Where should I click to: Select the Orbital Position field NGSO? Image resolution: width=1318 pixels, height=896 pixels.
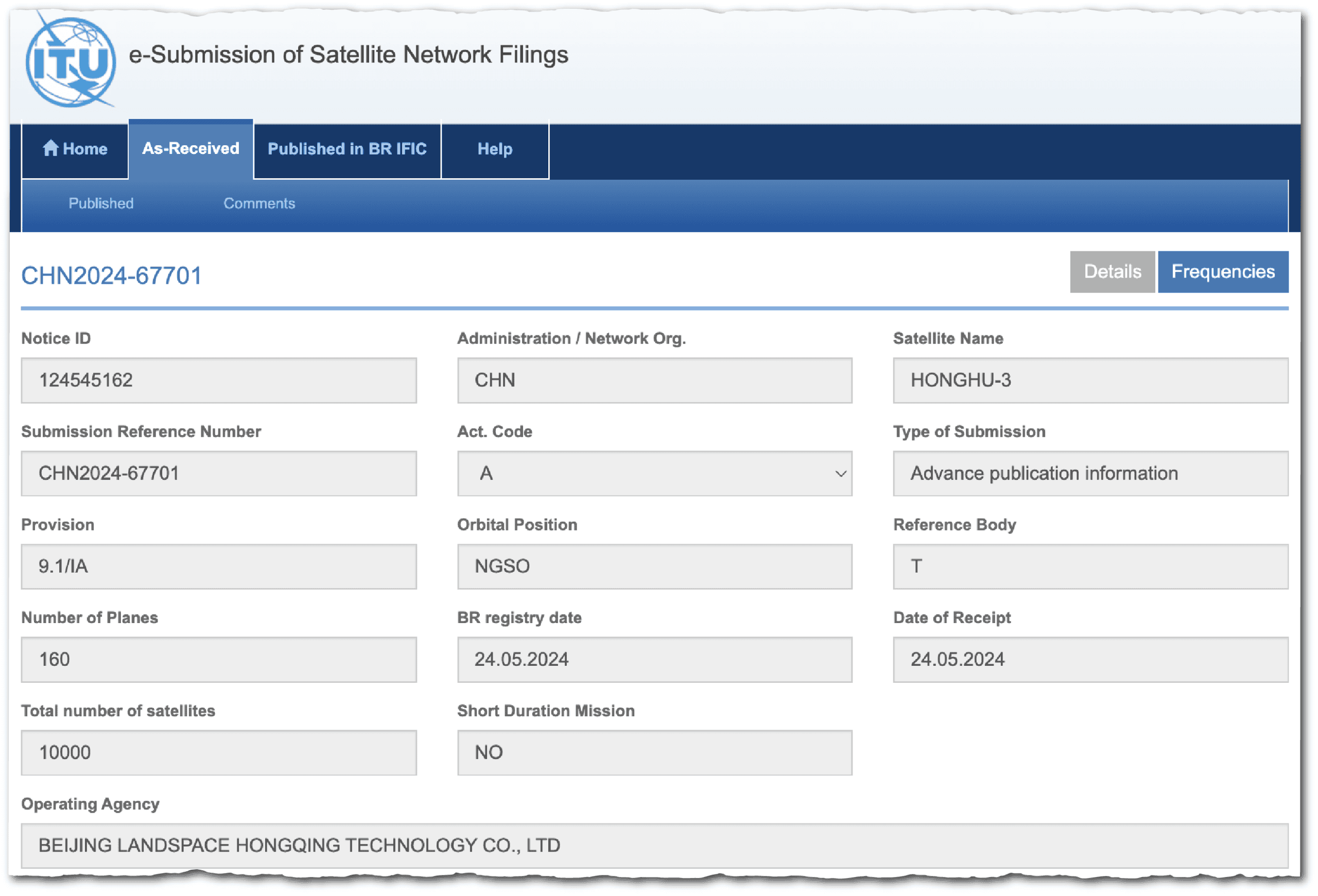(x=654, y=566)
